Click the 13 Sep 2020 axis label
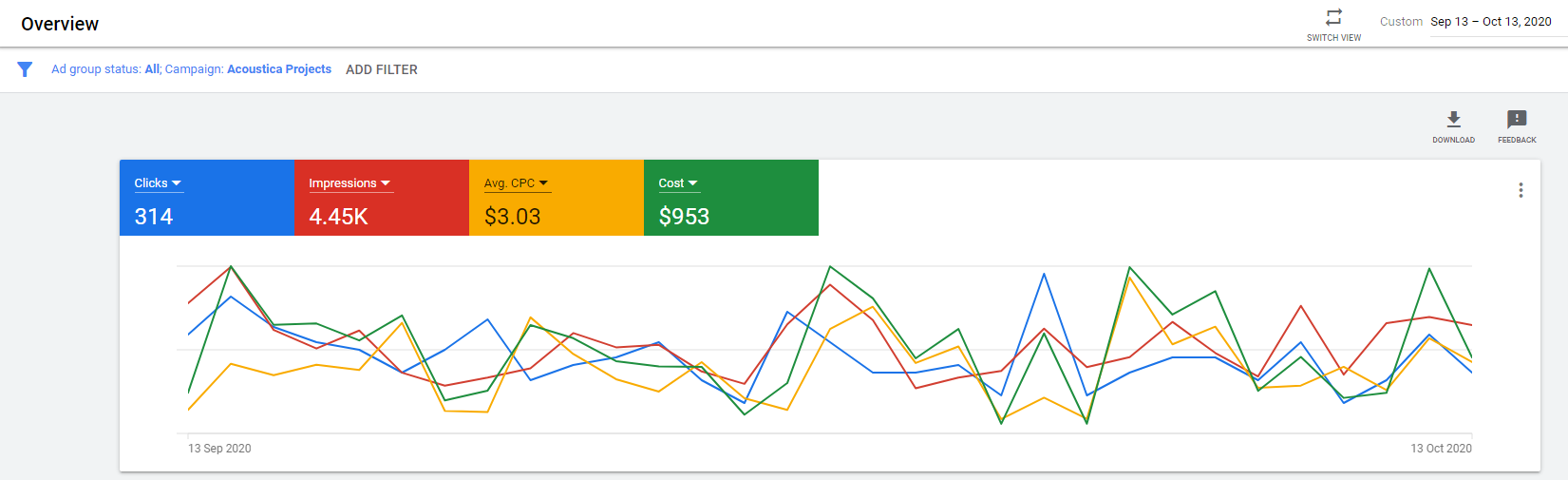The image size is (1568, 480). tap(219, 449)
